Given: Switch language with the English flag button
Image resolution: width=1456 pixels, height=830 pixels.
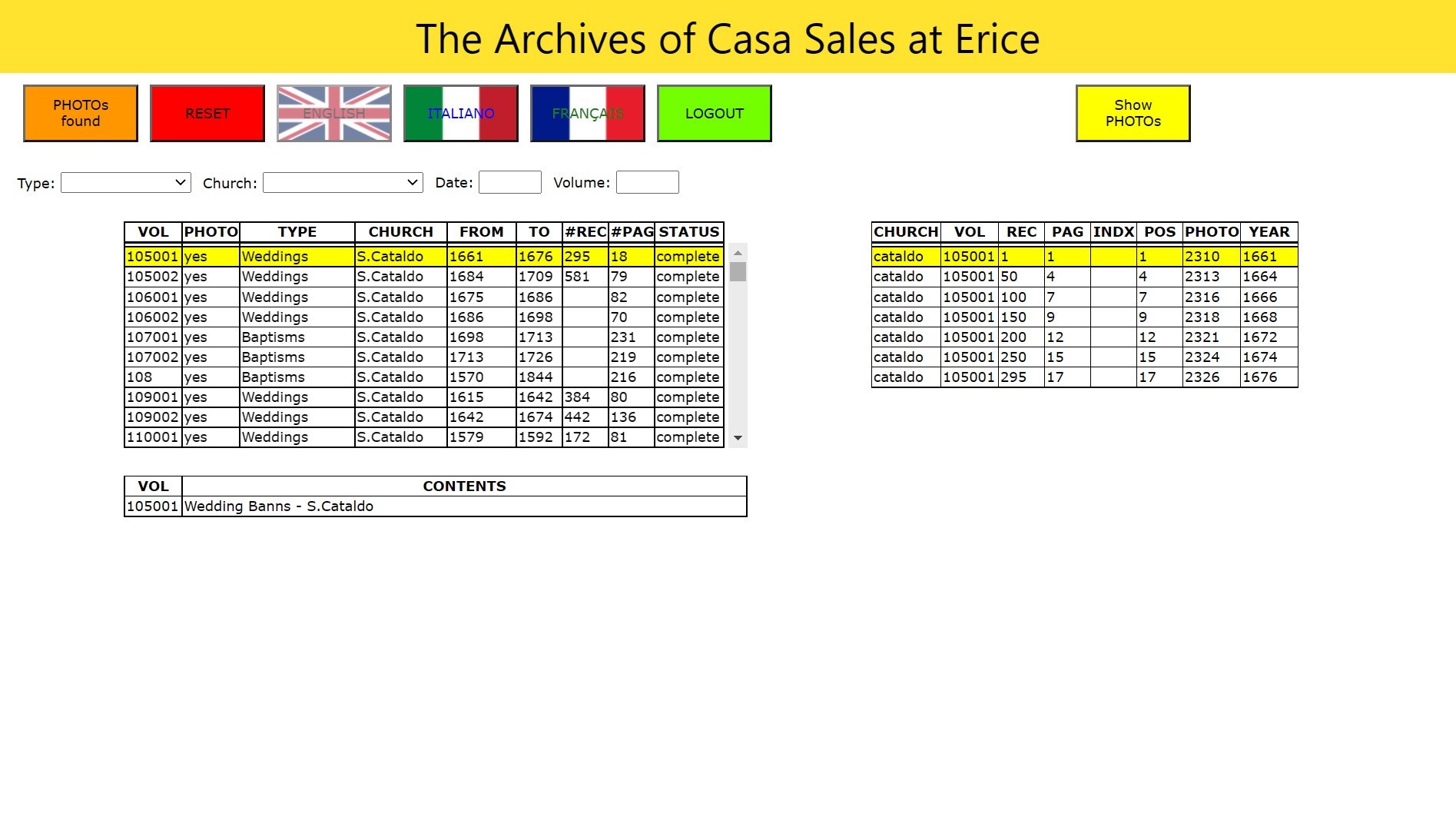Looking at the screenshot, I should pyautogui.click(x=334, y=113).
